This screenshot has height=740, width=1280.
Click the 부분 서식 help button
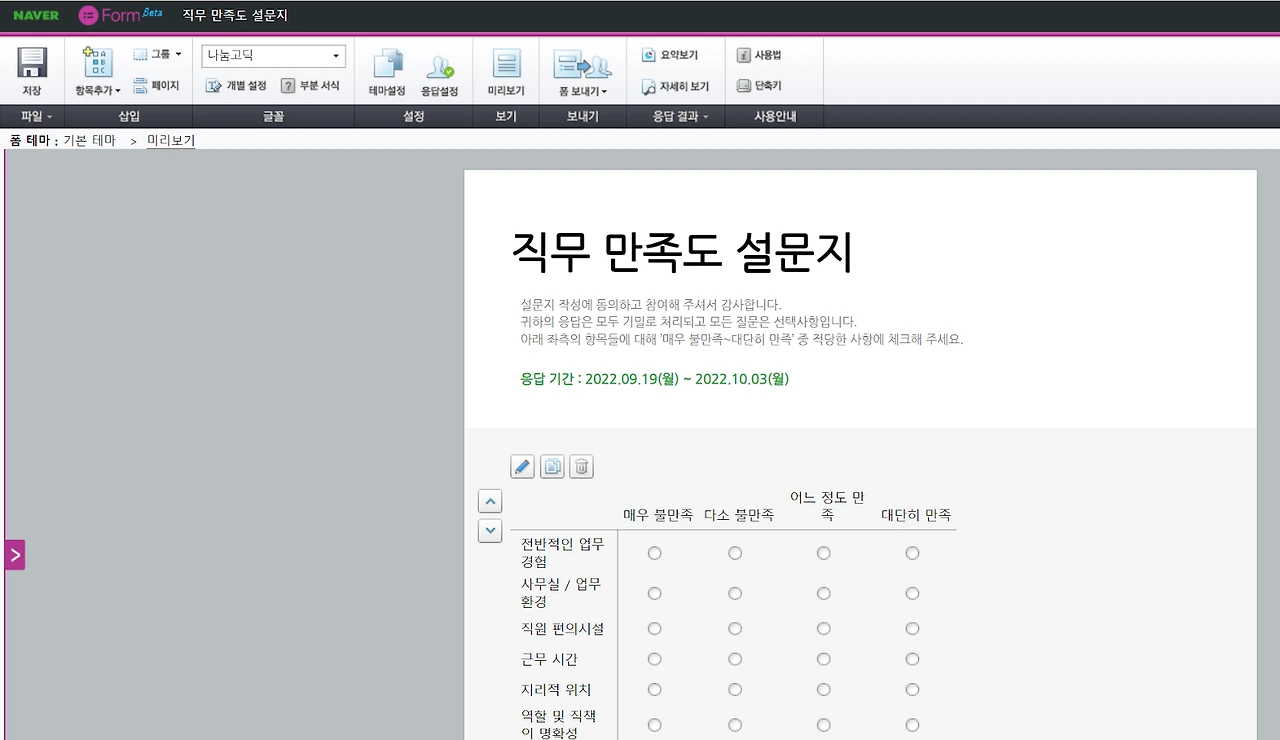310,86
